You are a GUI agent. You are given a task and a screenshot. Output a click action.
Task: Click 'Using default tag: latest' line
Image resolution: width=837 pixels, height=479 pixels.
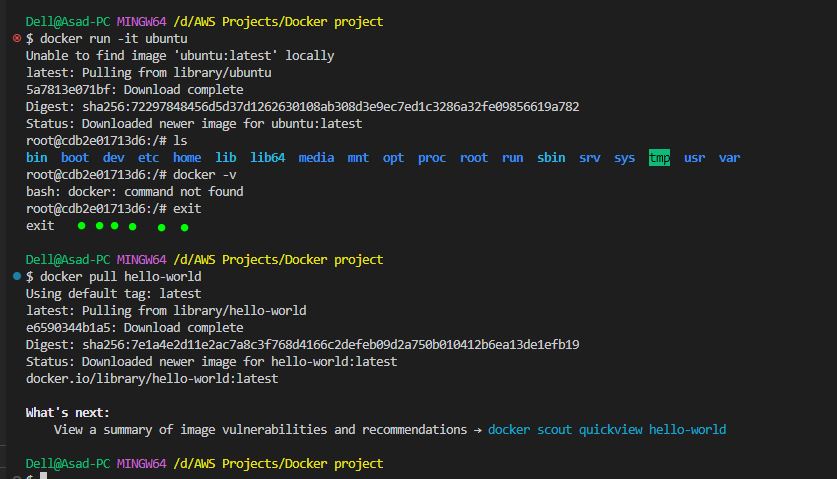114,293
